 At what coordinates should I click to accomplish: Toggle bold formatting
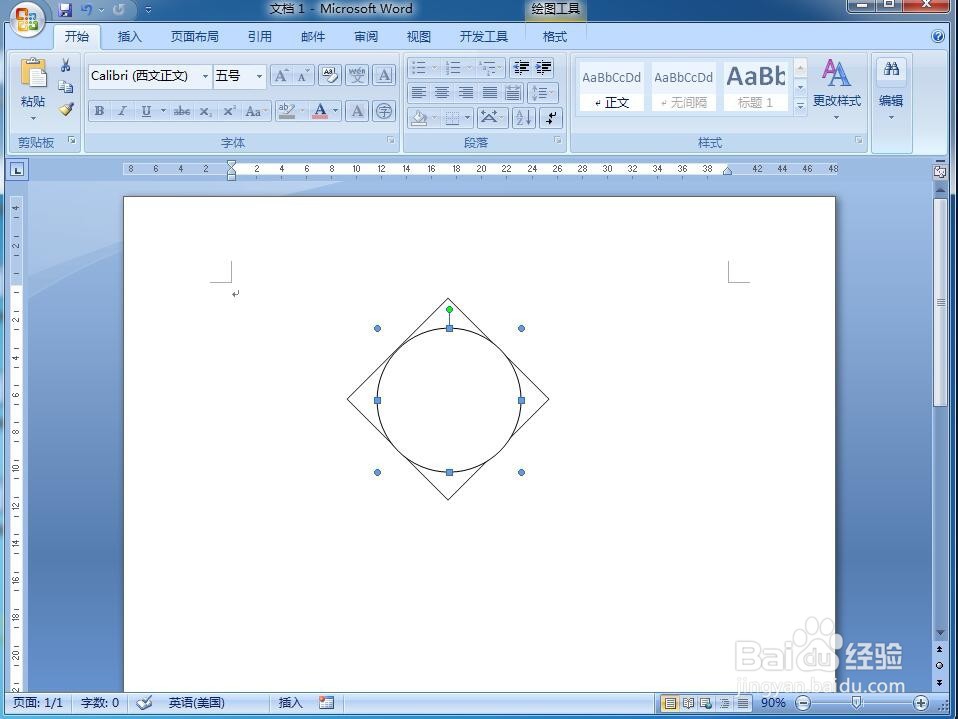coord(98,111)
